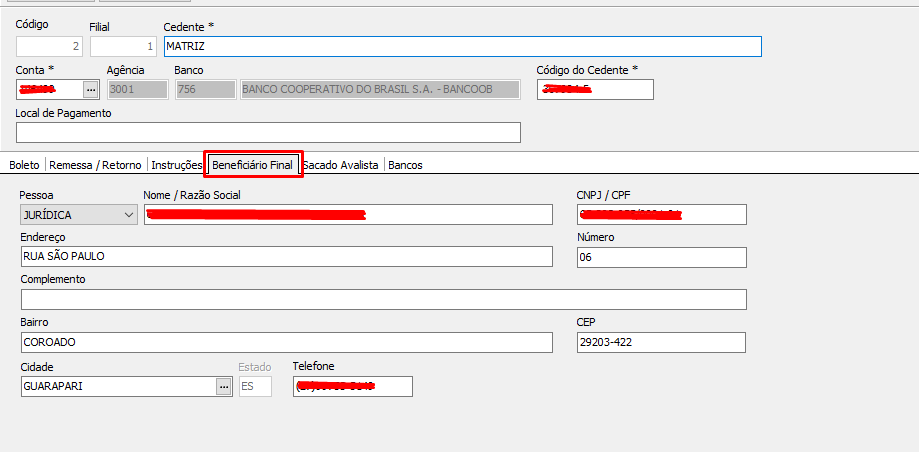The height and width of the screenshot is (452, 919).
Task: Click the Código do Cedente field
Action: 595,90
